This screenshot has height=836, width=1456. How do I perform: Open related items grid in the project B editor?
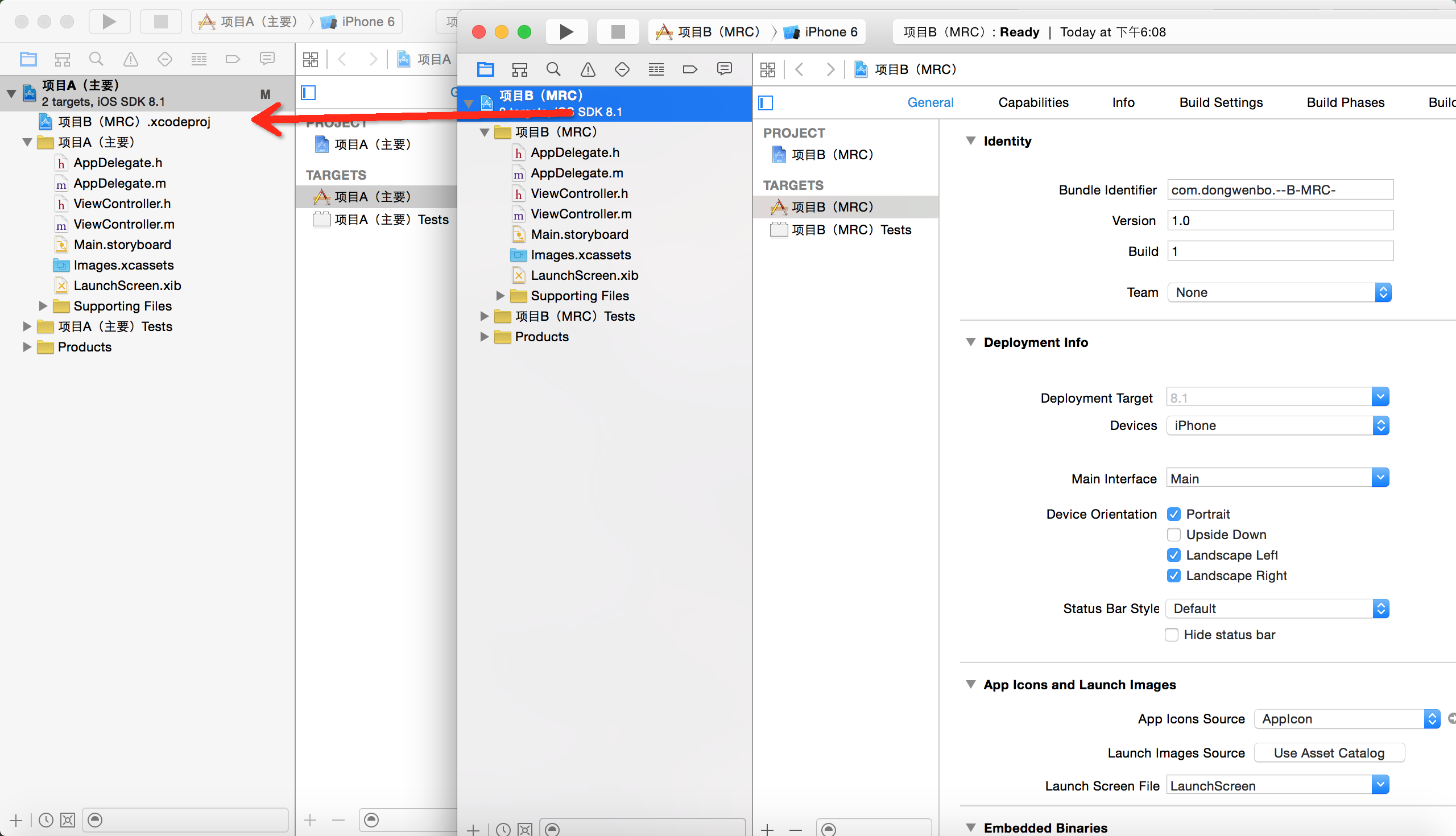pos(768,69)
